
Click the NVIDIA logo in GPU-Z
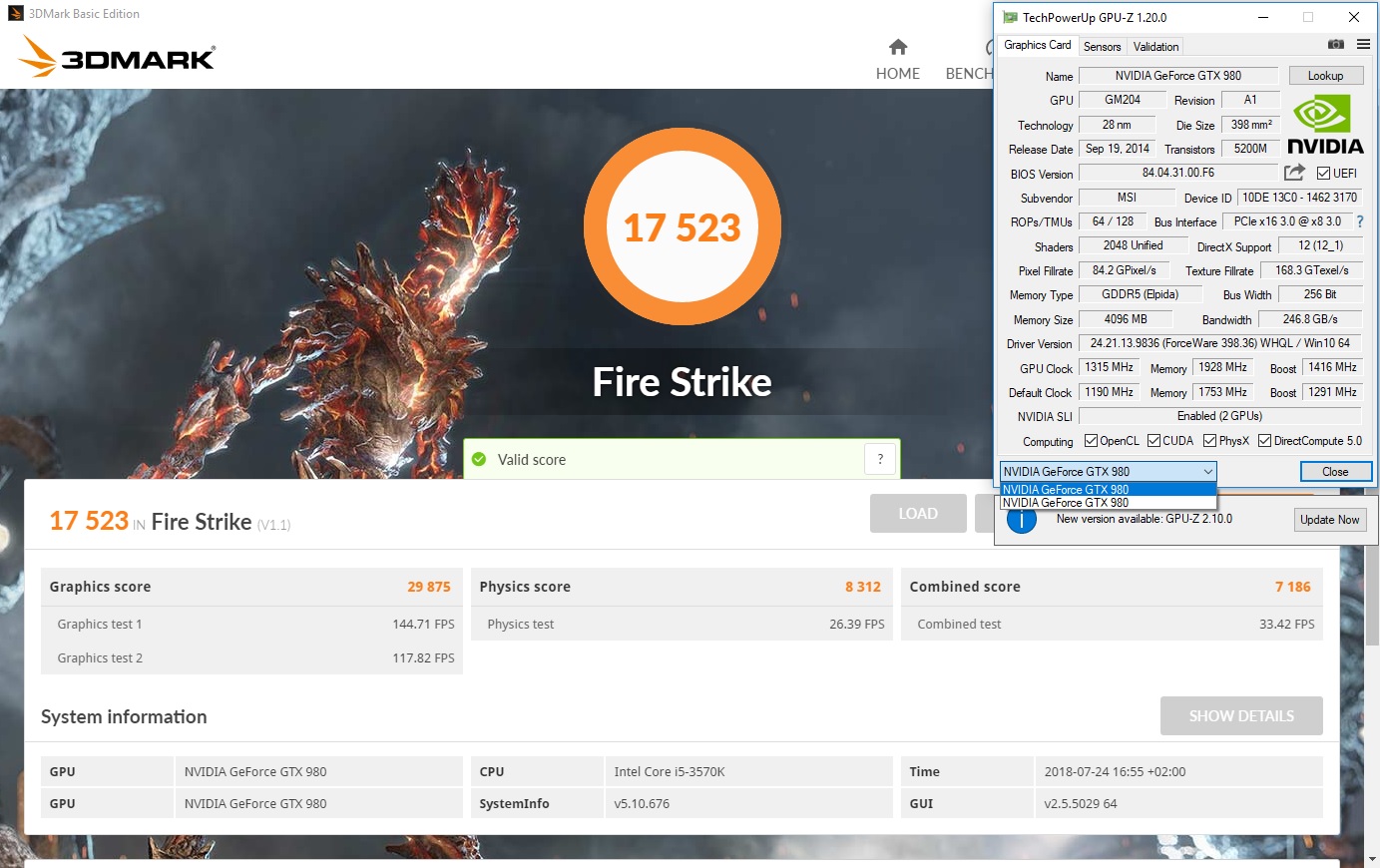1324,125
